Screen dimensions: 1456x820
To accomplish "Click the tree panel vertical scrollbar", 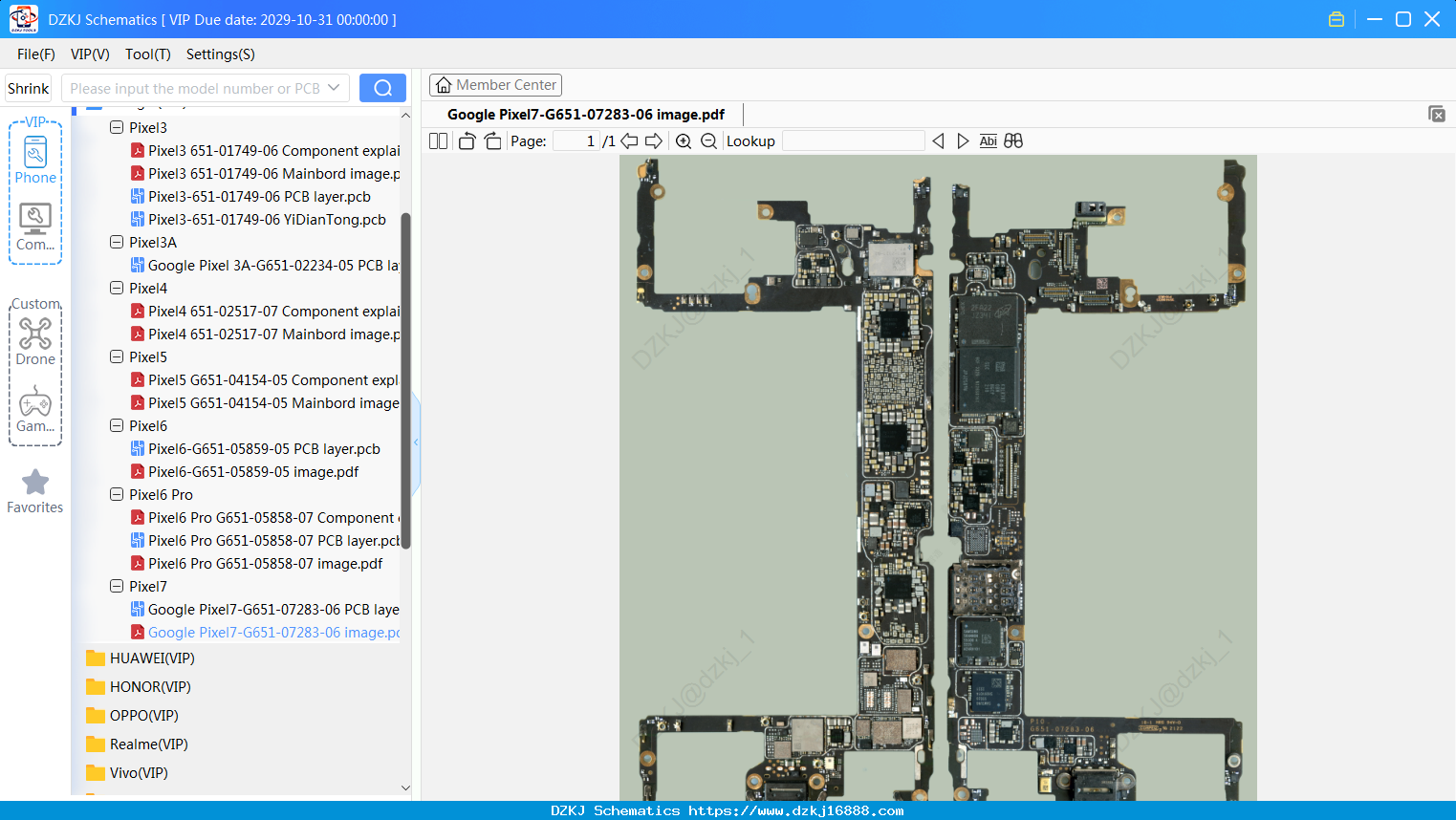I will [x=405, y=380].
